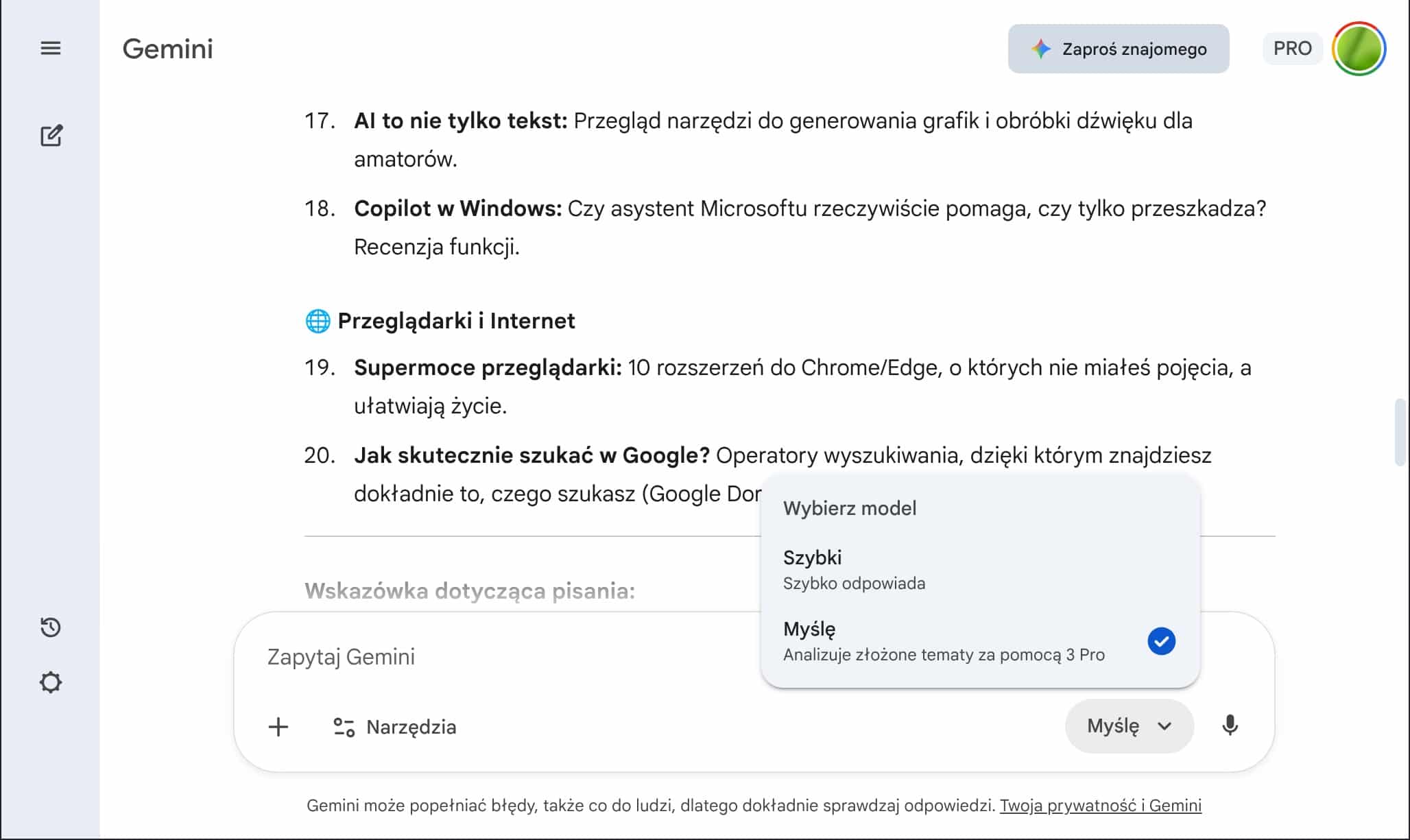
Task: Click the sparkle icon in the invite button
Action: click(1041, 49)
